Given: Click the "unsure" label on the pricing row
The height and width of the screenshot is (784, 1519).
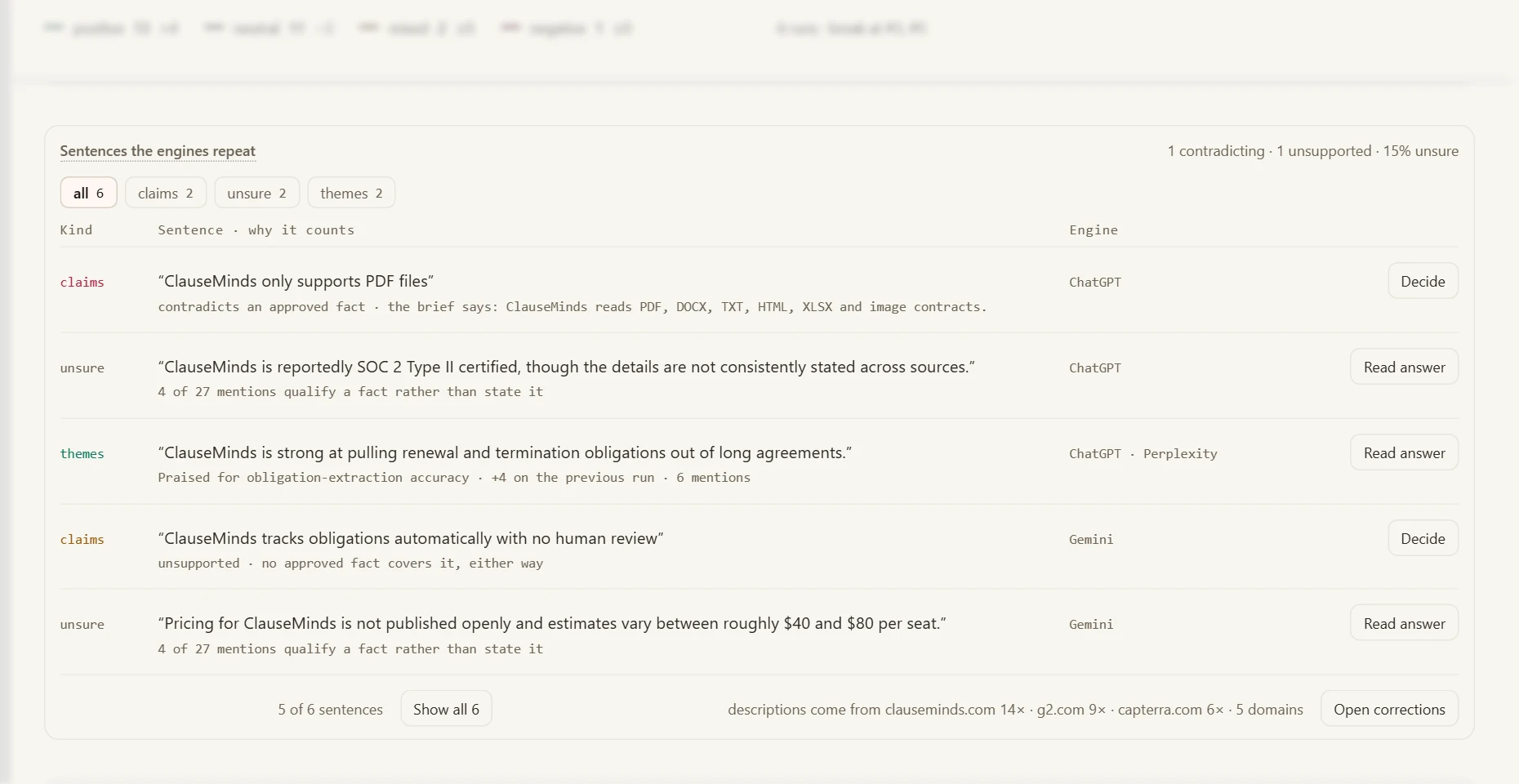Looking at the screenshot, I should pos(82,624).
